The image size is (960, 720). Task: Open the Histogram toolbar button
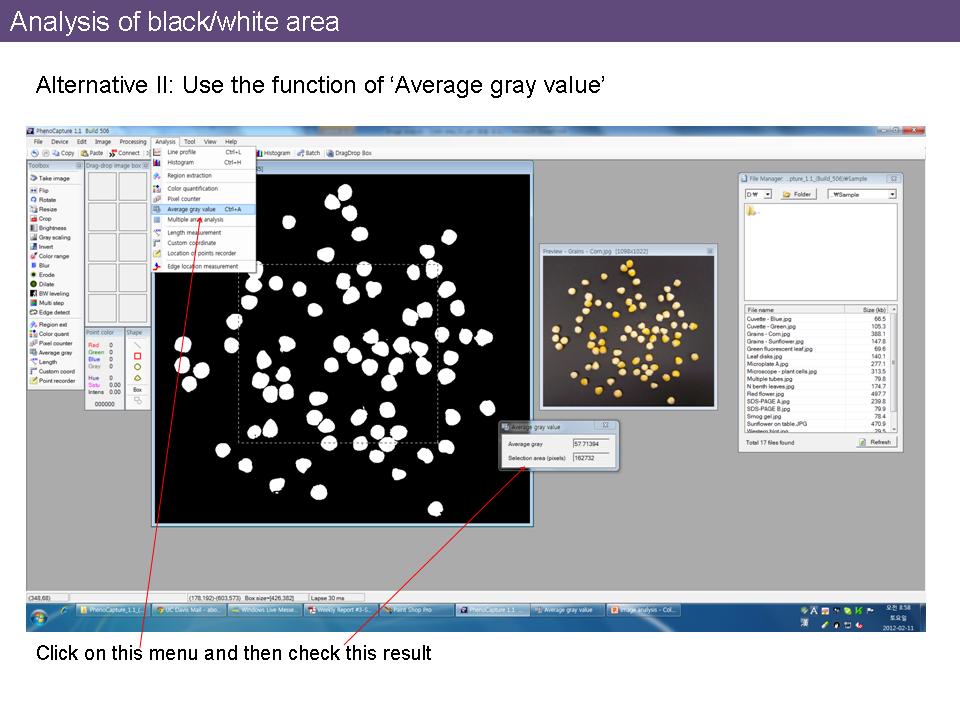[273, 153]
